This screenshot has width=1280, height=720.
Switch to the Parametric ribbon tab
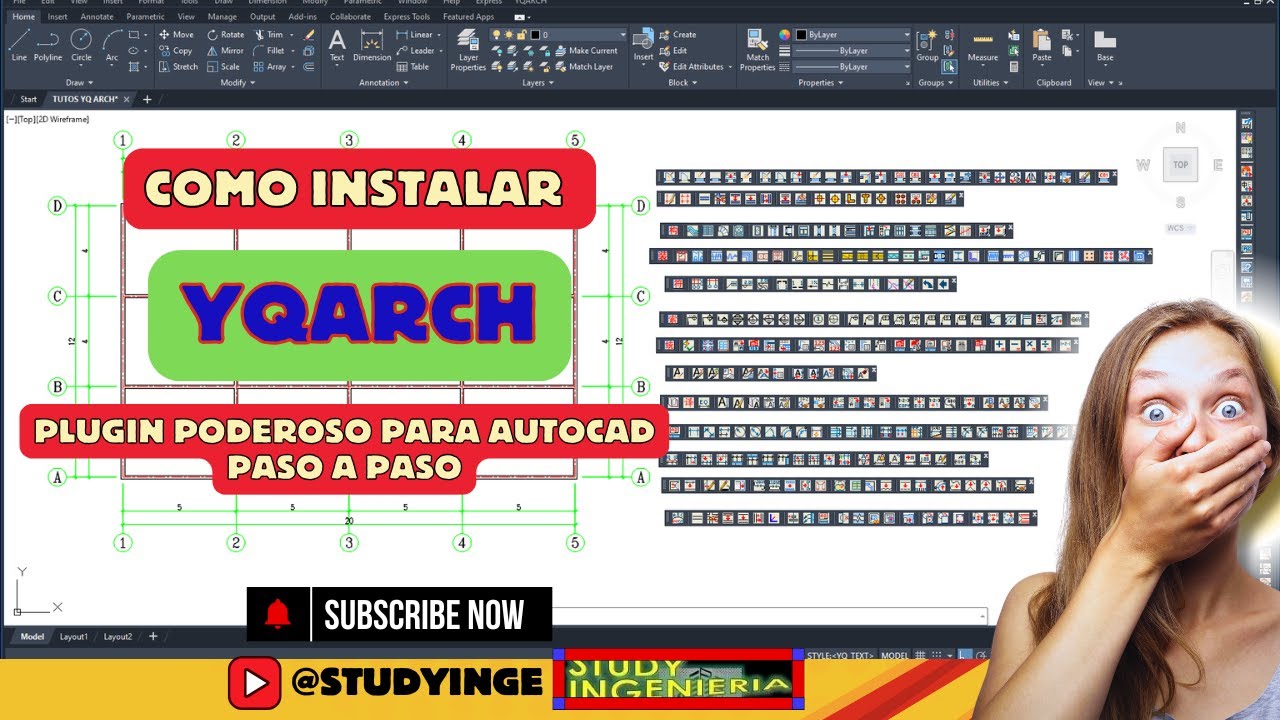coord(146,17)
